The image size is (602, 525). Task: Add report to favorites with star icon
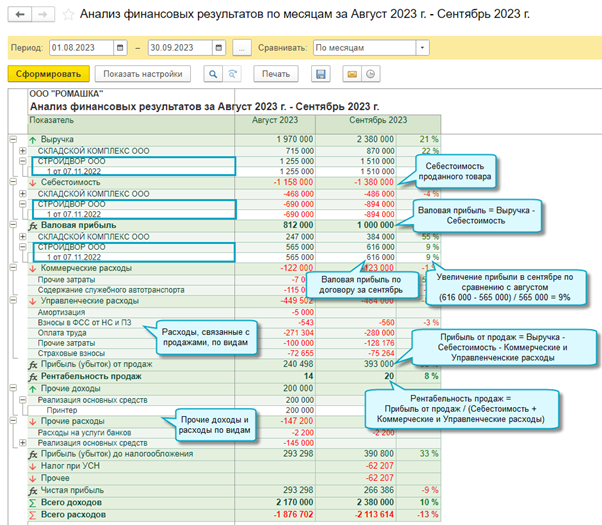coord(68,15)
